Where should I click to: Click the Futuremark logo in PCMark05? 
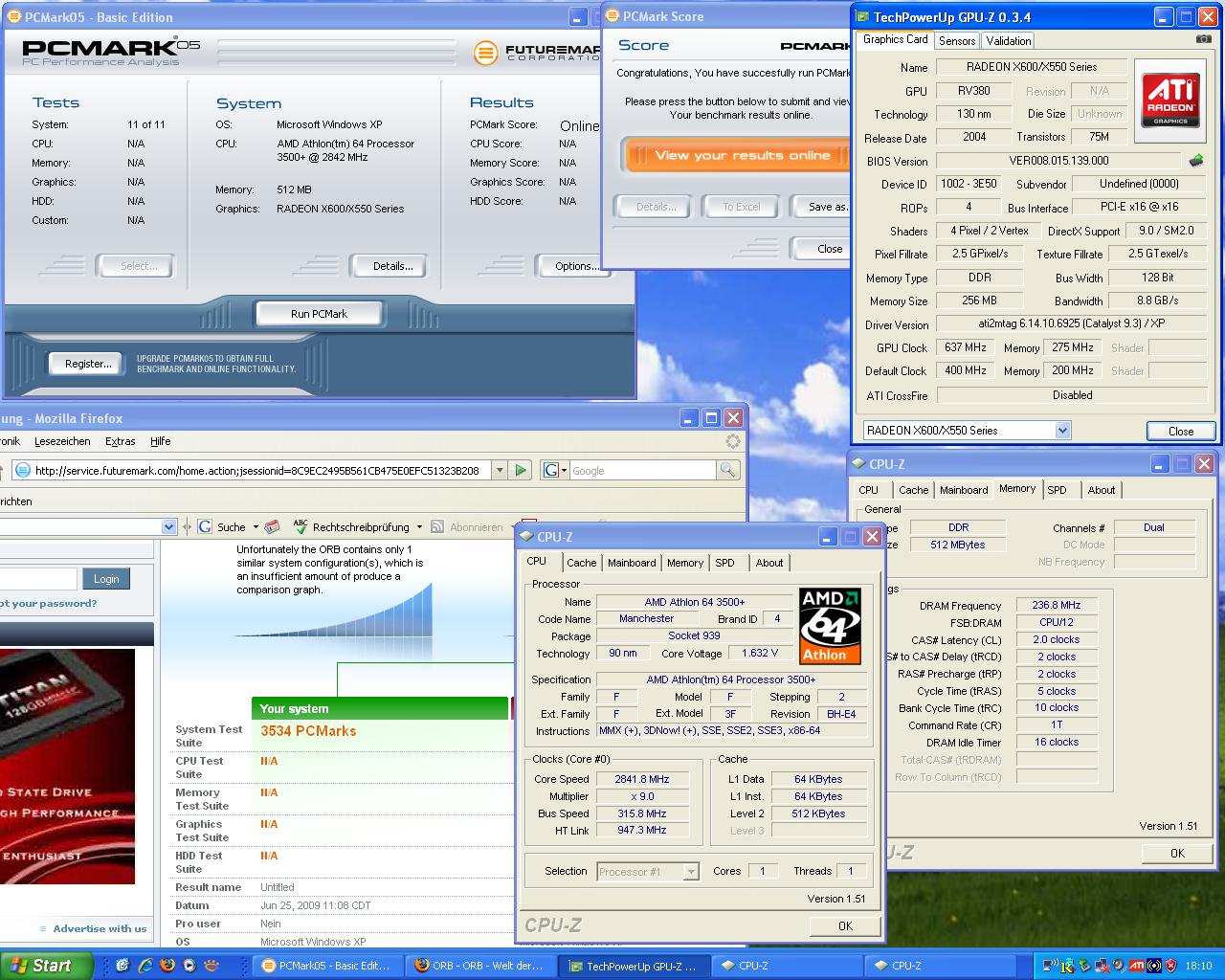point(486,52)
